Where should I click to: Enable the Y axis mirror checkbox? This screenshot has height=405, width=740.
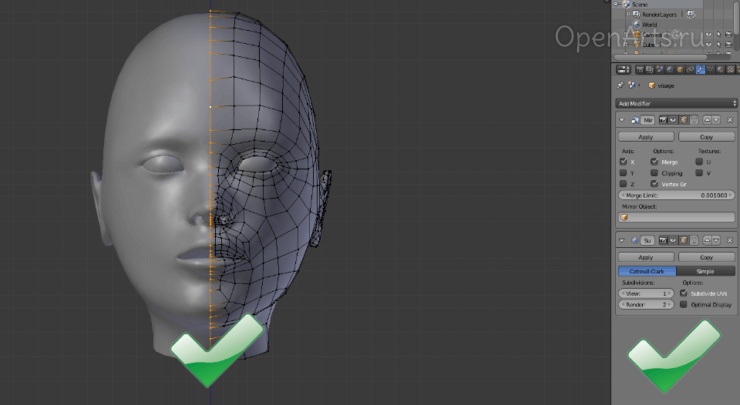(624, 172)
